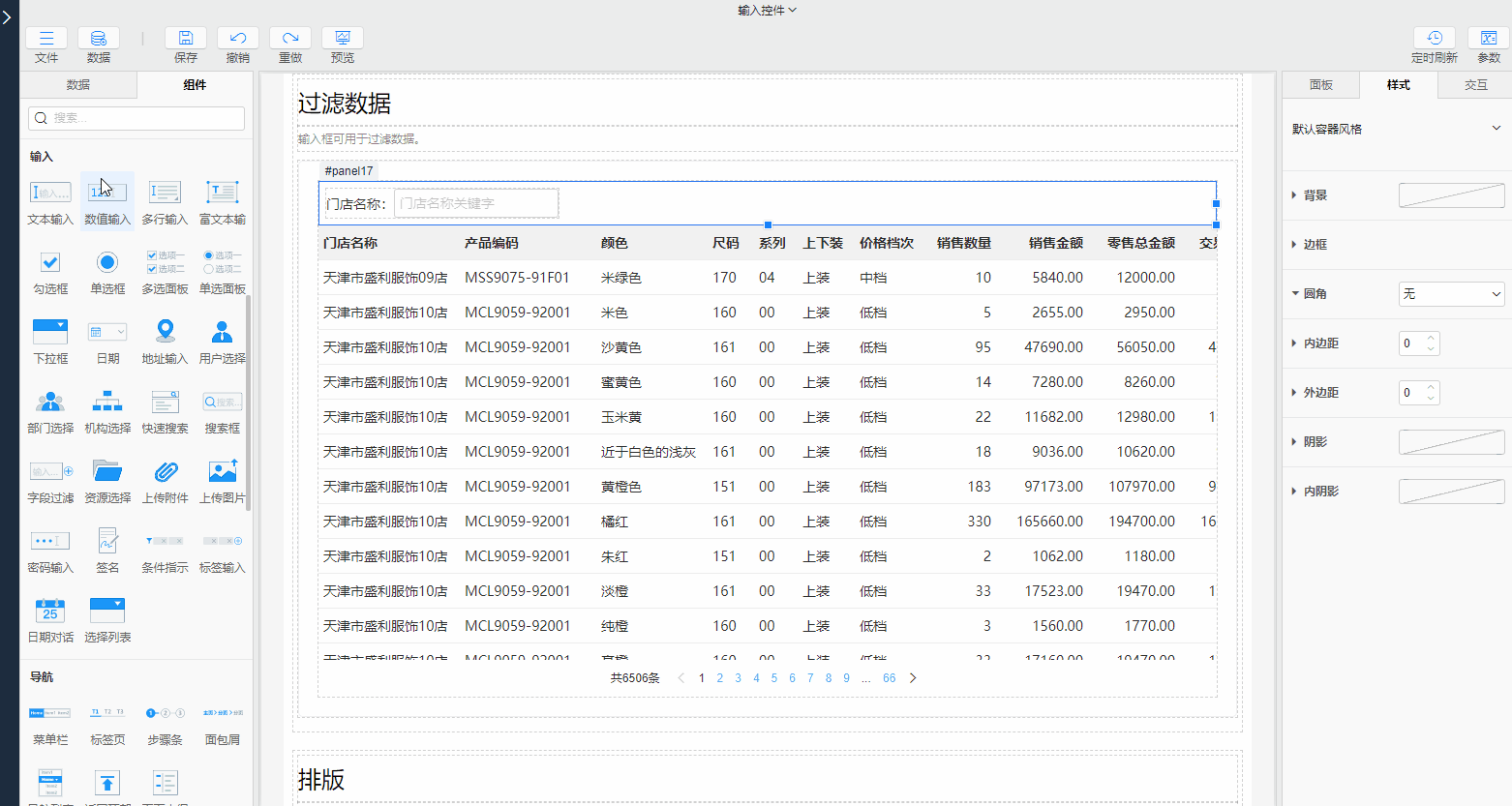Select the address input (地址输入) component

pyautogui.click(x=166, y=332)
